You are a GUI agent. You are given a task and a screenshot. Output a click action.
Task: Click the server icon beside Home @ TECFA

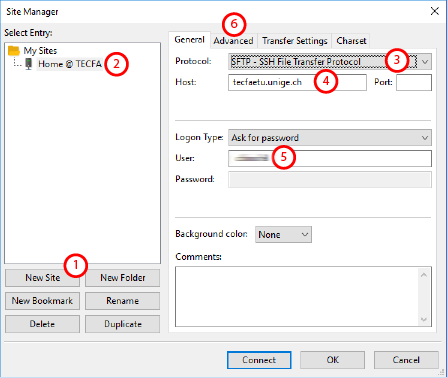pos(29,64)
